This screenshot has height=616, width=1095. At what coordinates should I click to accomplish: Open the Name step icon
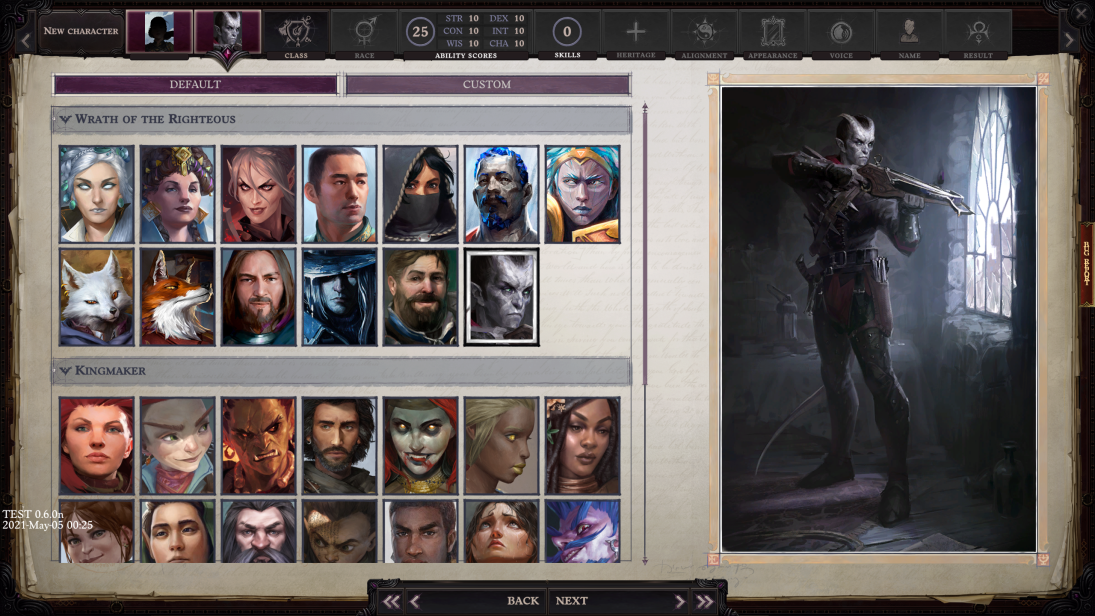pyautogui.click(x=909, y=34)
